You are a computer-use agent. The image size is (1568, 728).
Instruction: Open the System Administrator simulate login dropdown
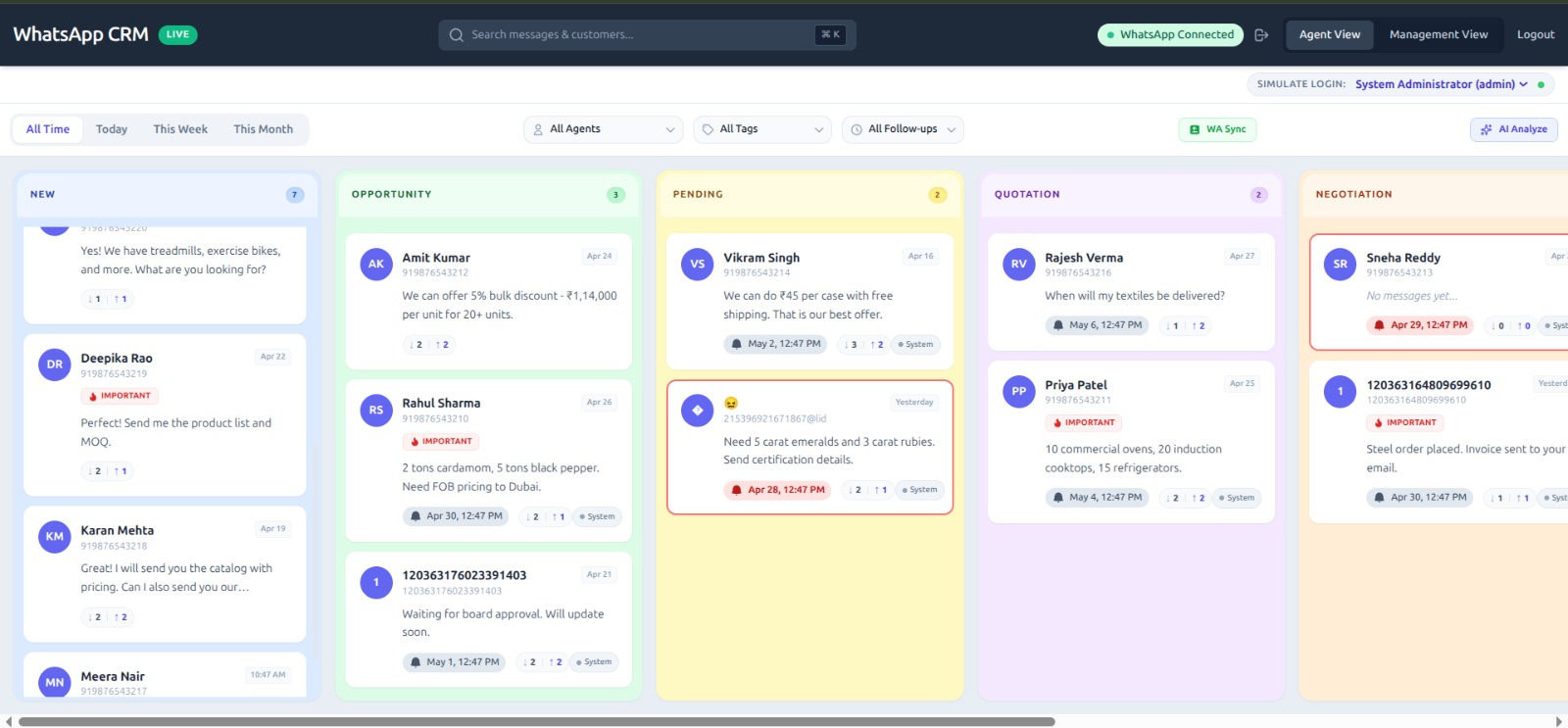[x=1441, y=84]
